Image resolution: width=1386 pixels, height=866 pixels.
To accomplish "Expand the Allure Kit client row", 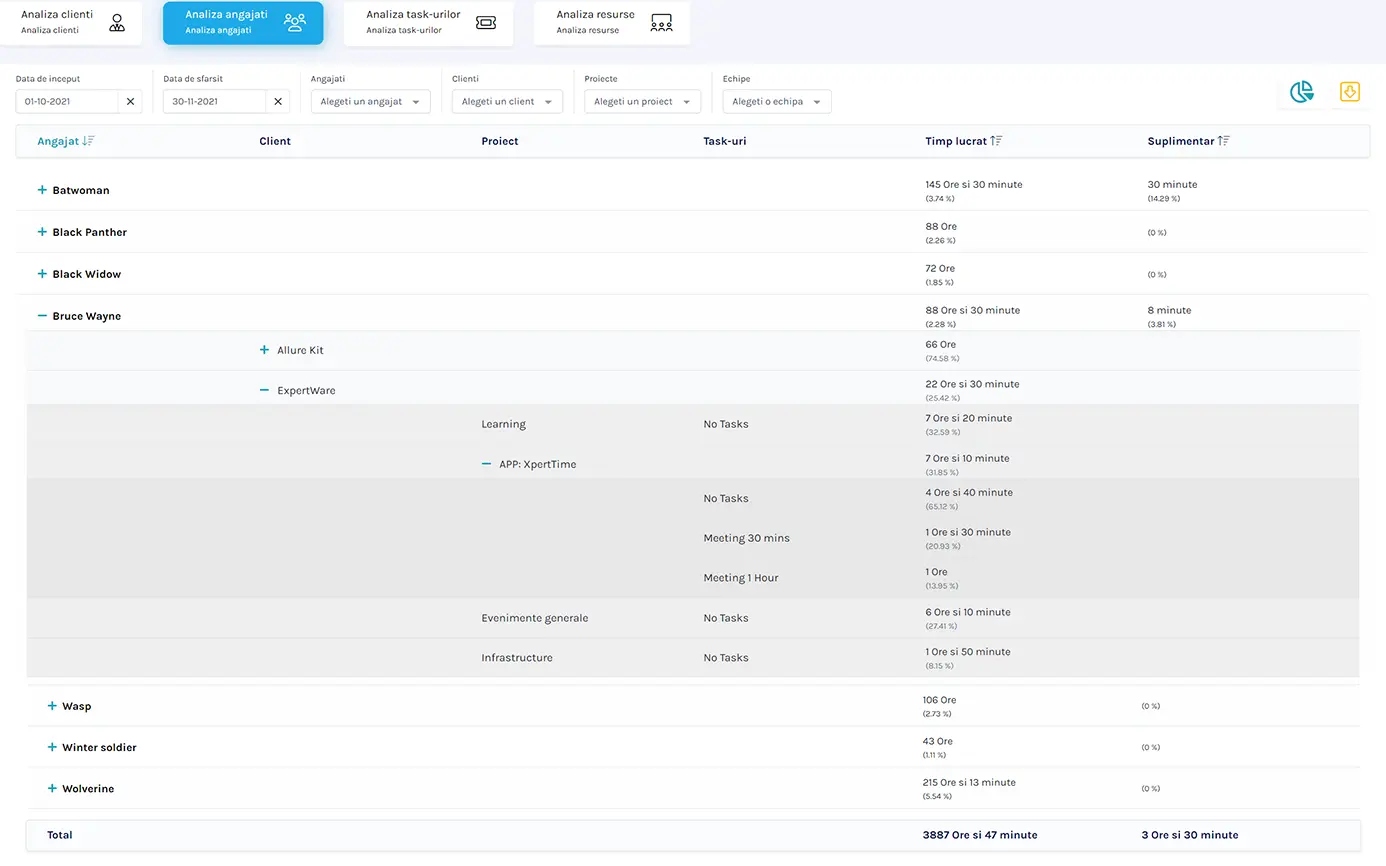I will [x=264, y=350].
